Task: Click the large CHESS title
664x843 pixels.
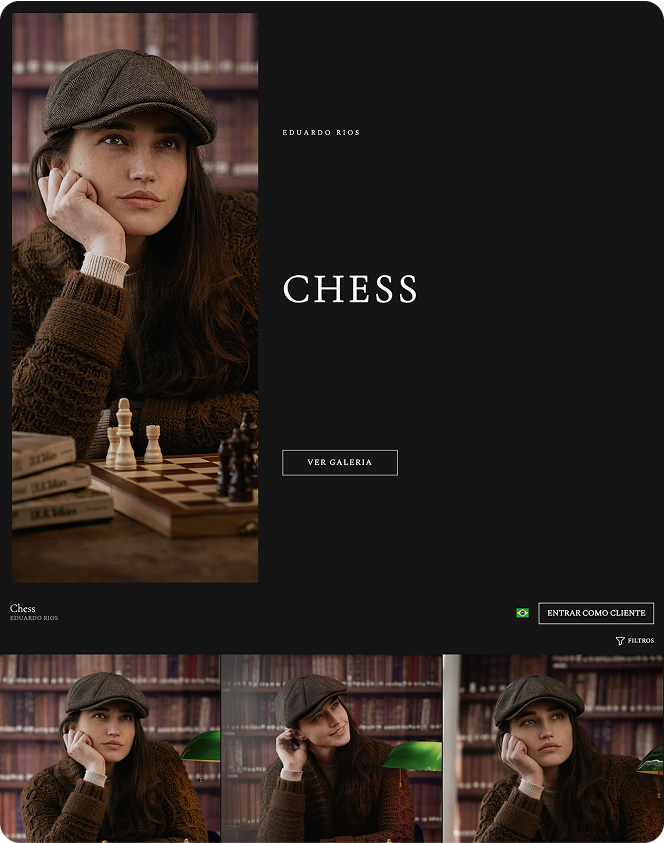Action: pos(350,289)
